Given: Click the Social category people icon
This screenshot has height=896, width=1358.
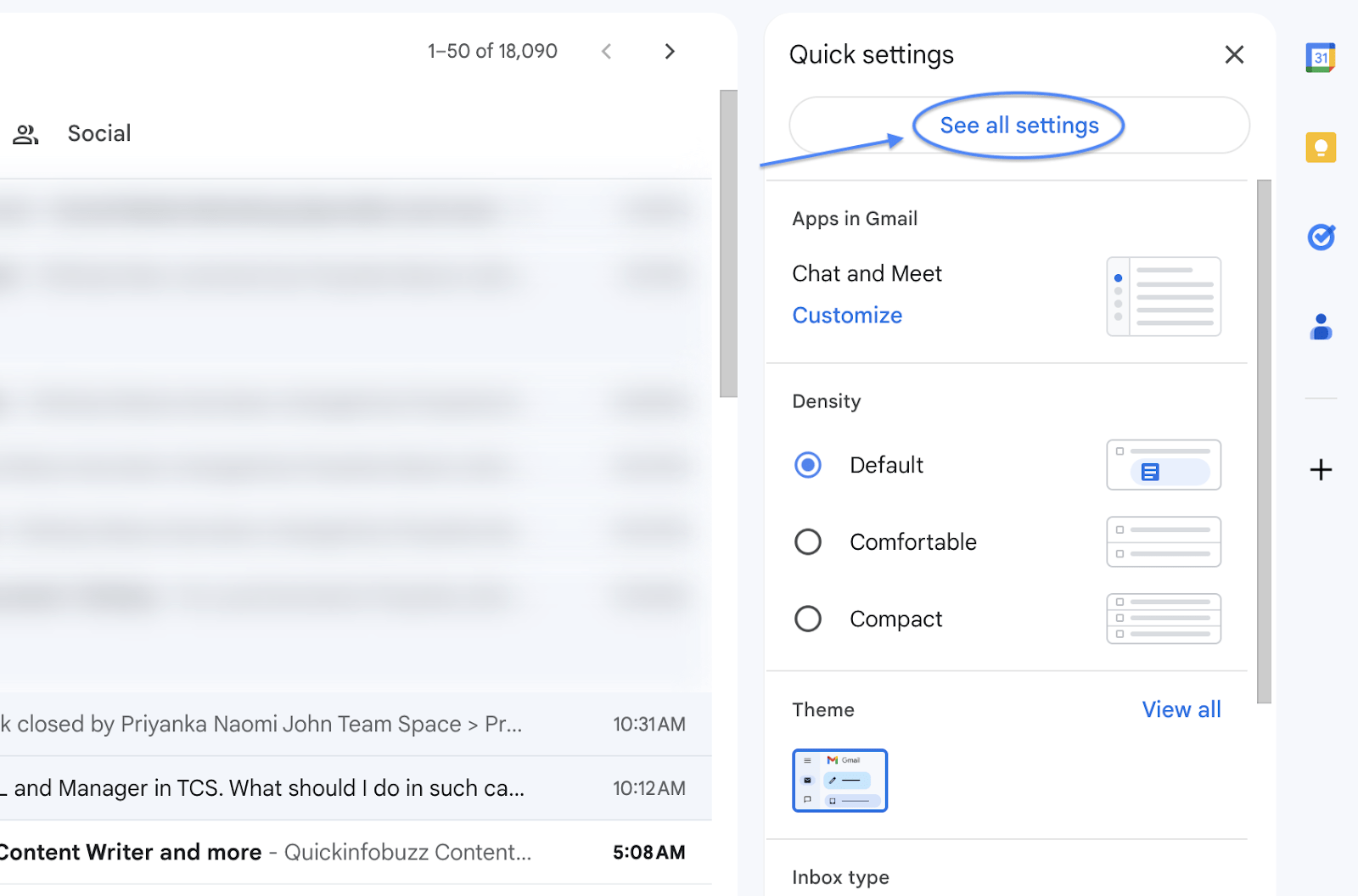Looking at the screenshot, I should coord(25,132).
